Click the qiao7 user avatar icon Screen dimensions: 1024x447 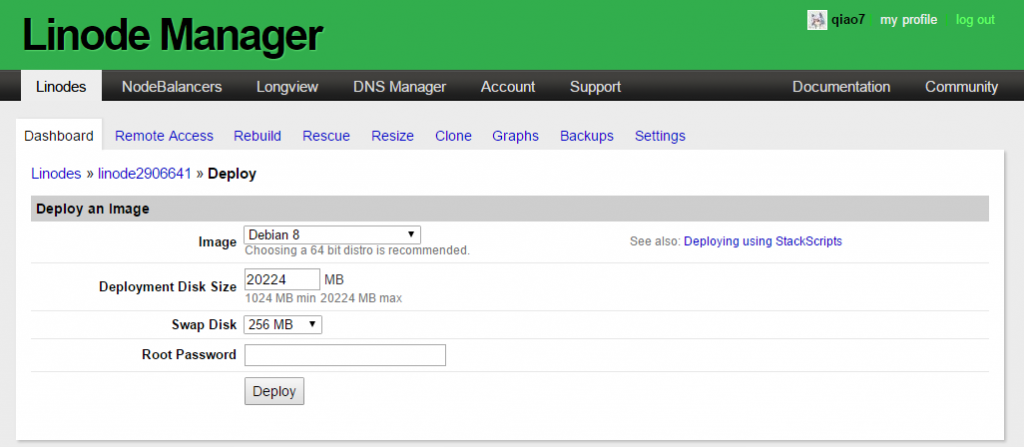pos(817,20)
